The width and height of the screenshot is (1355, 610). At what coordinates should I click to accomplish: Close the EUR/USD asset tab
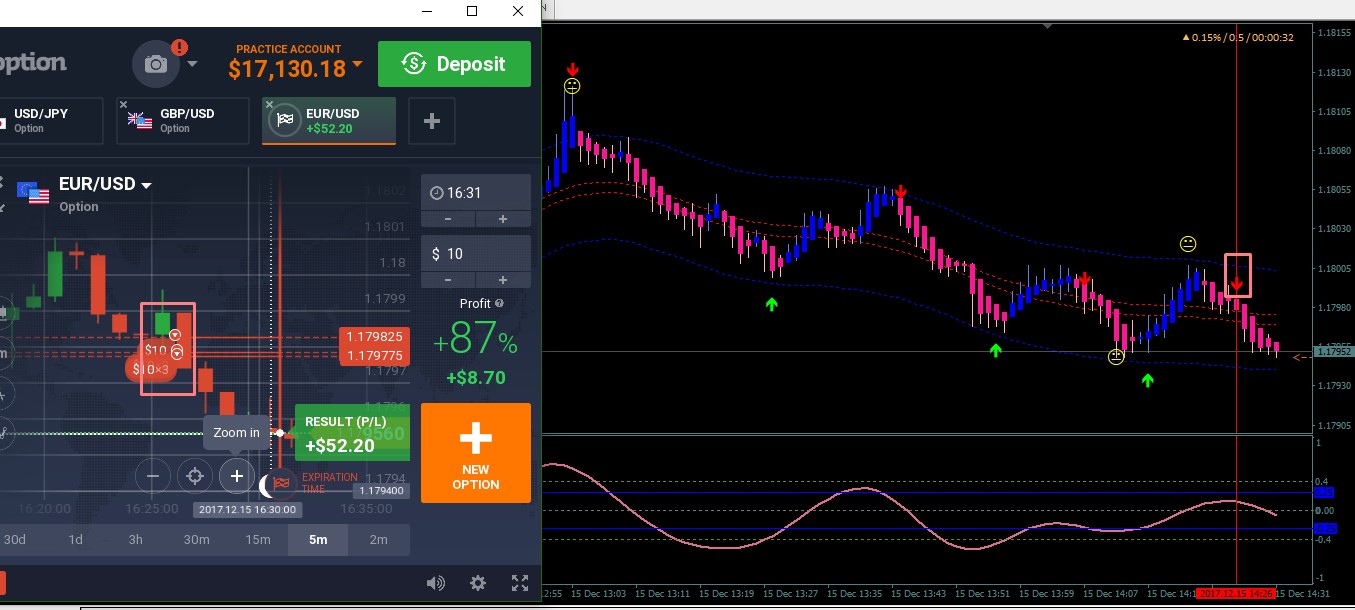tap(269, 104)
